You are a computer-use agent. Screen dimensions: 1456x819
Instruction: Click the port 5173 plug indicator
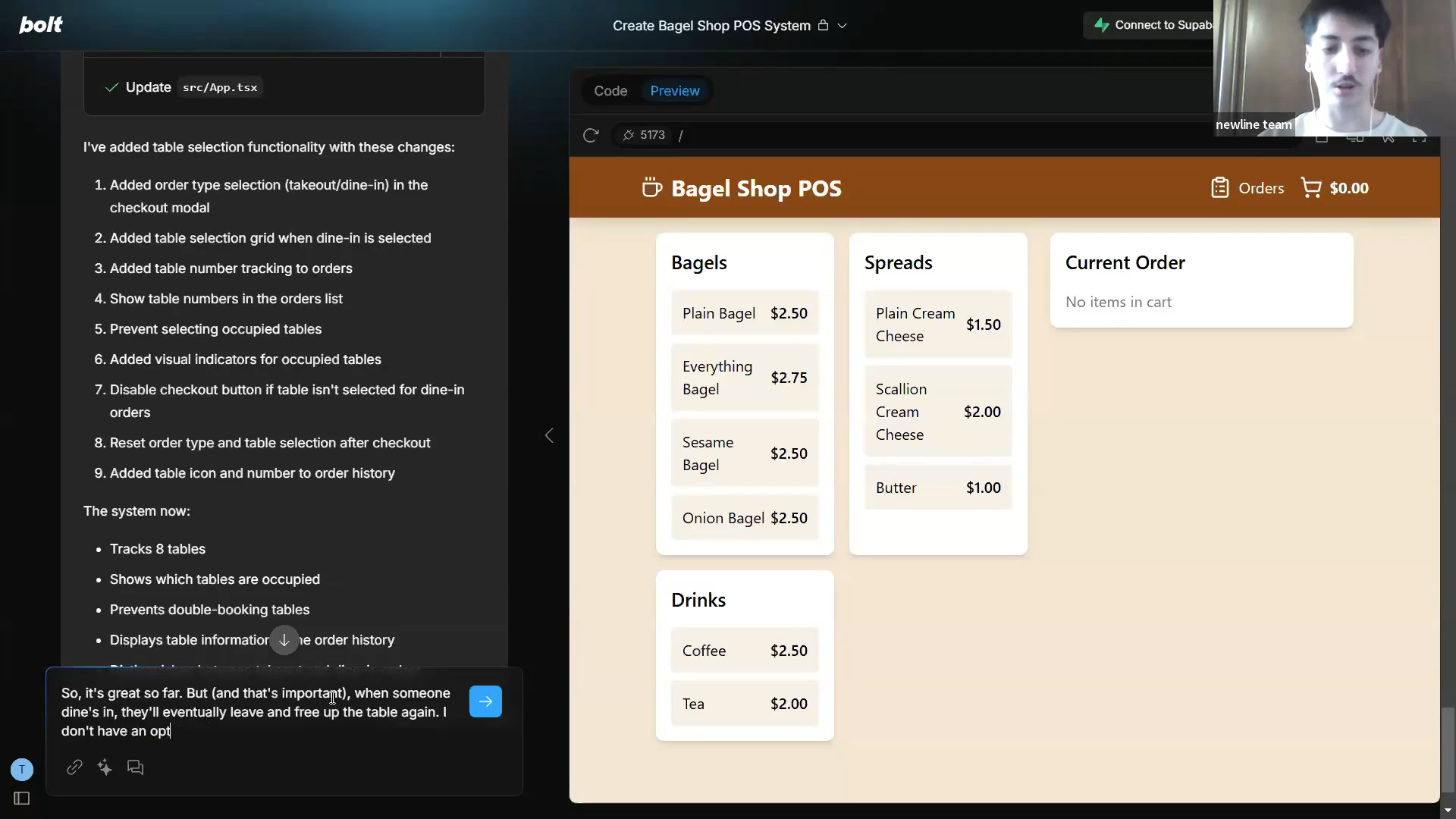point(644,135)
